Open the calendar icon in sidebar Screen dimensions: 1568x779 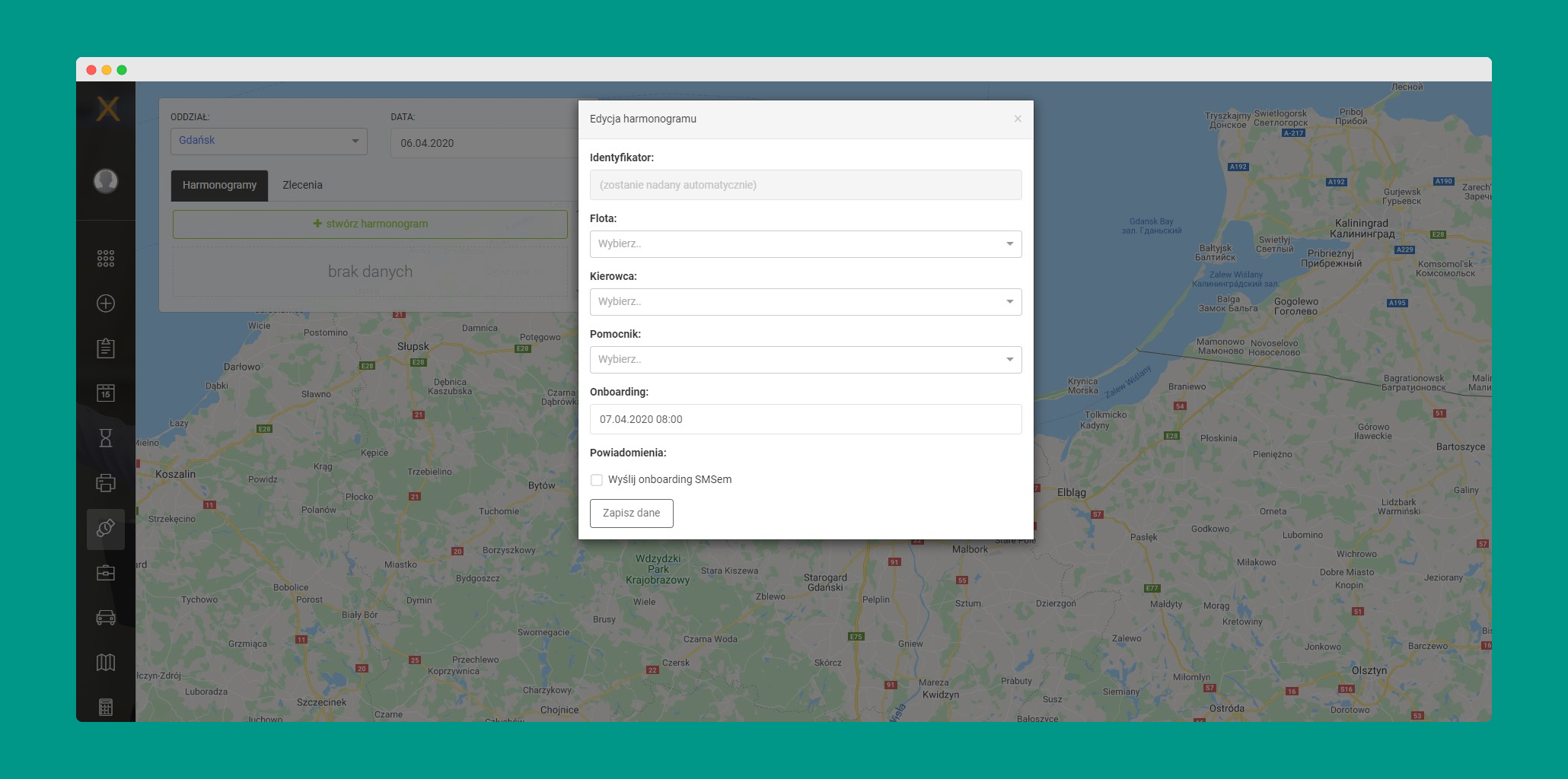point(106,393)
